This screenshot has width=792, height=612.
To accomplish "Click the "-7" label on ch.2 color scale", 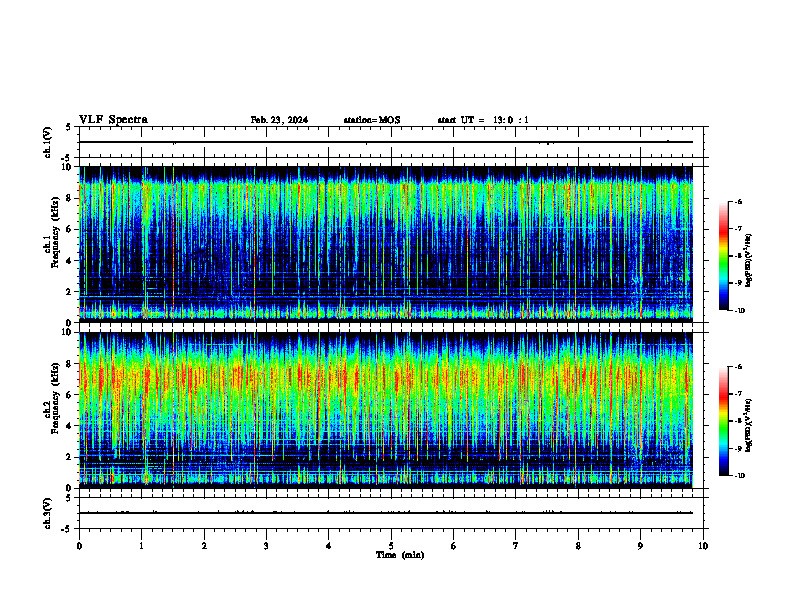I will [738, 394].
